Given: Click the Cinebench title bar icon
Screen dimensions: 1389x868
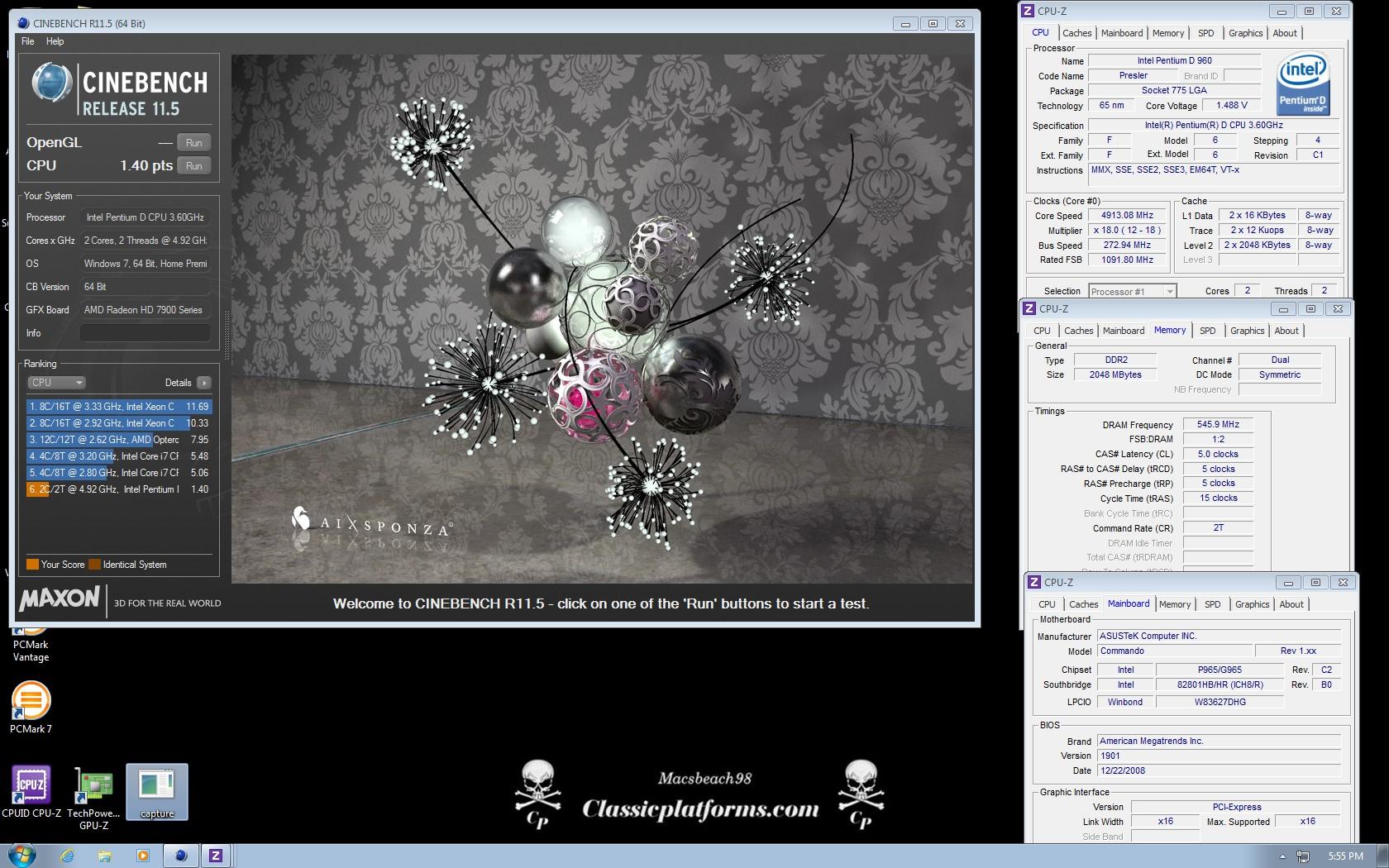Looking at the screenshot, I should 23,23.
